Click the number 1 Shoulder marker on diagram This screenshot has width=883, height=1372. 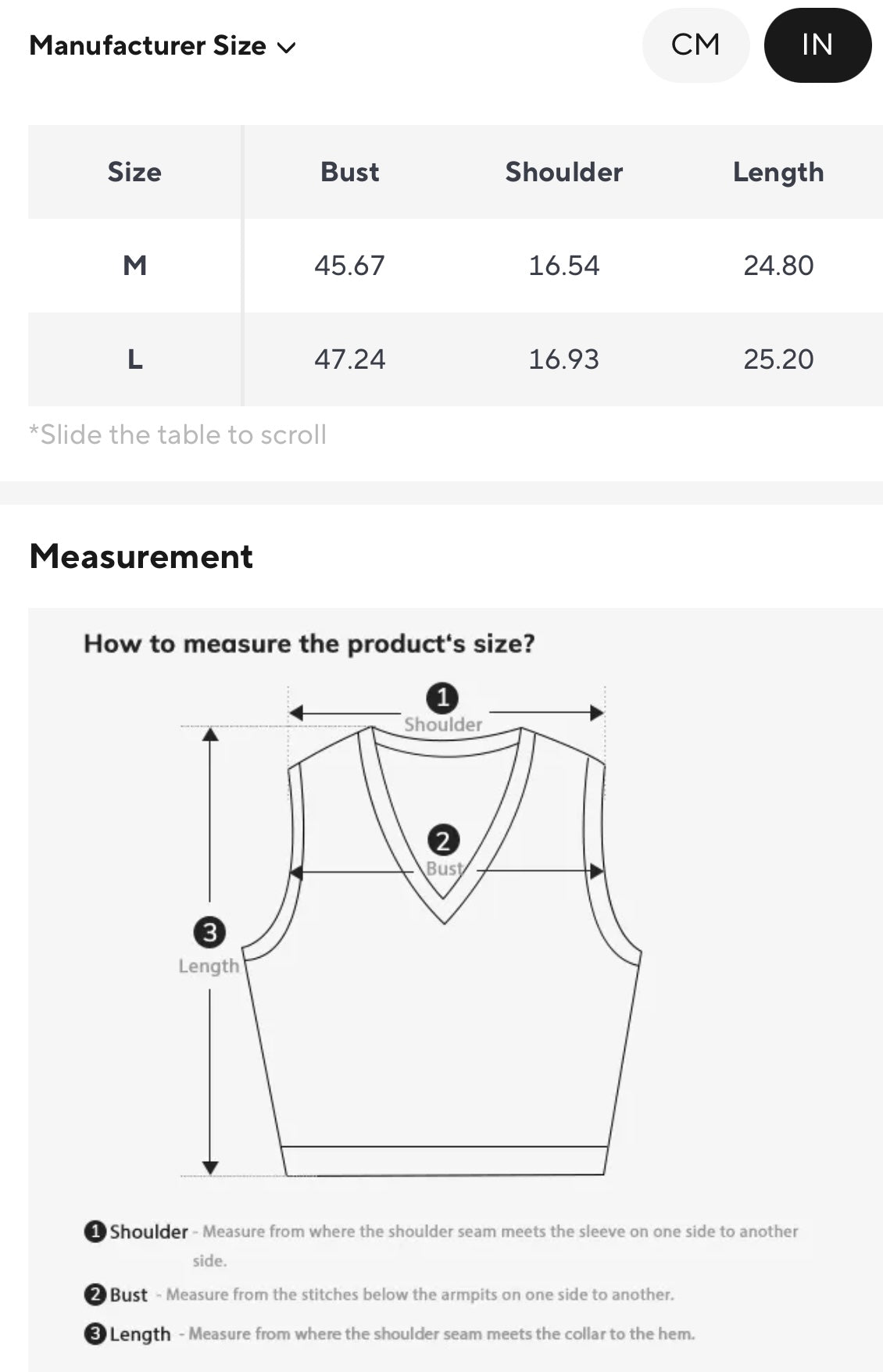pyautogui.click(x=442, y=698)
